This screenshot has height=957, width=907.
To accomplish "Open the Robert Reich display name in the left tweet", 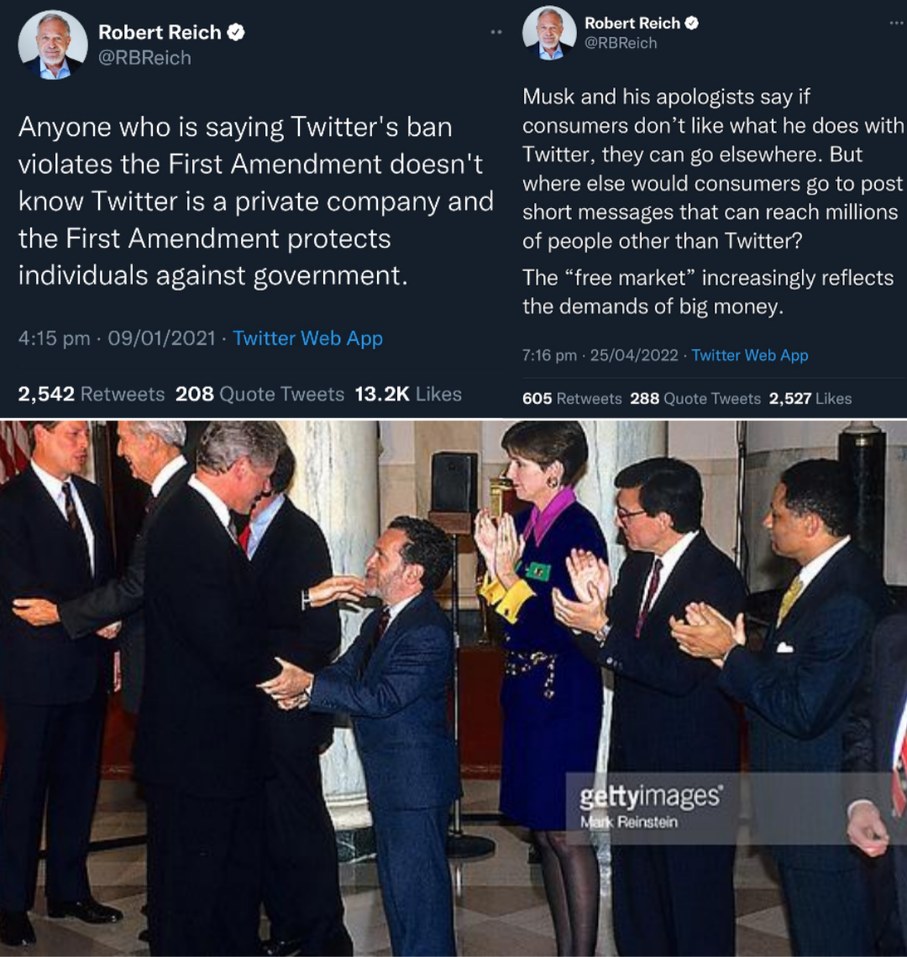I will (158, 32).
